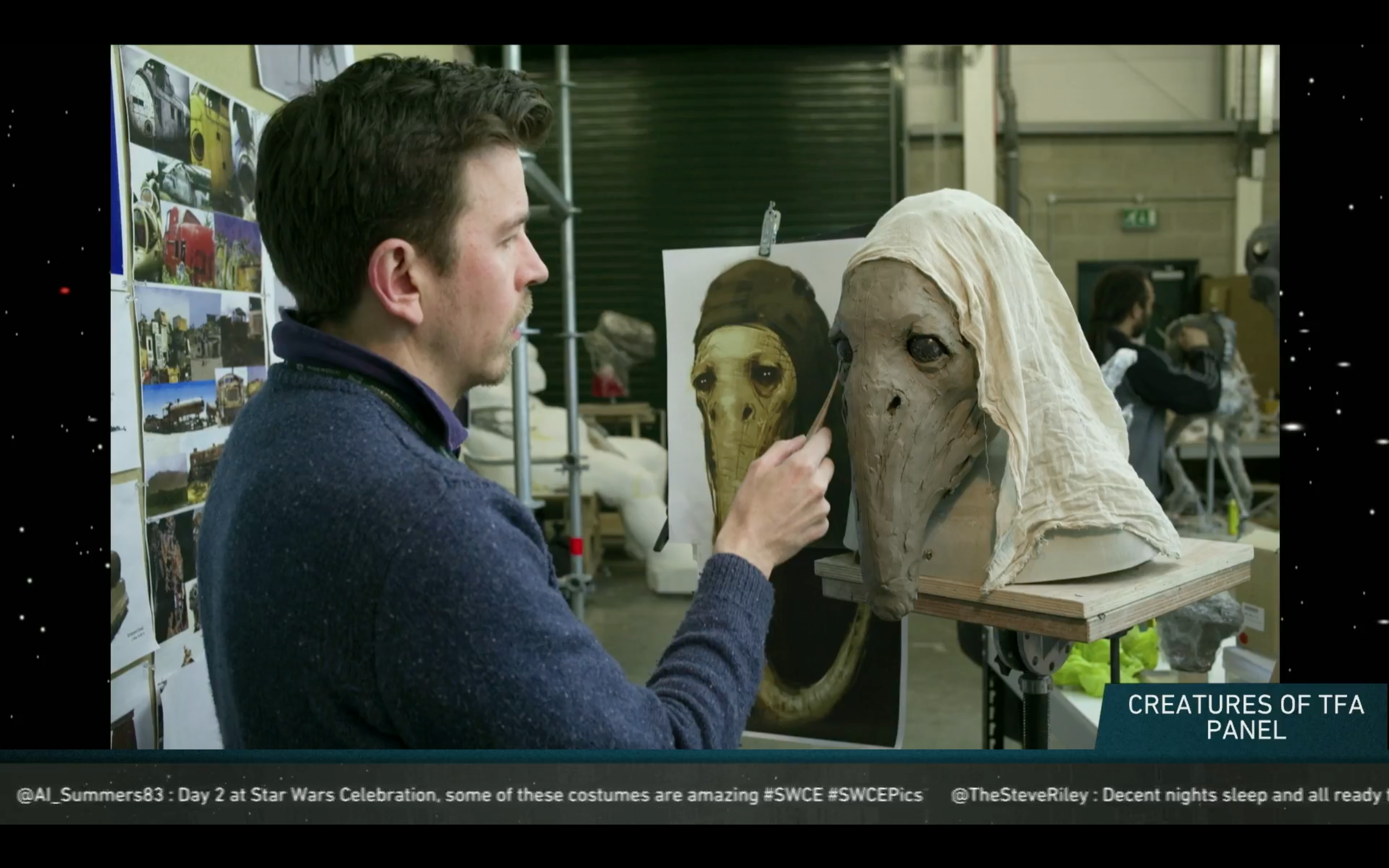Click the clay creature sculpture's eye

[x=925, y=348]
